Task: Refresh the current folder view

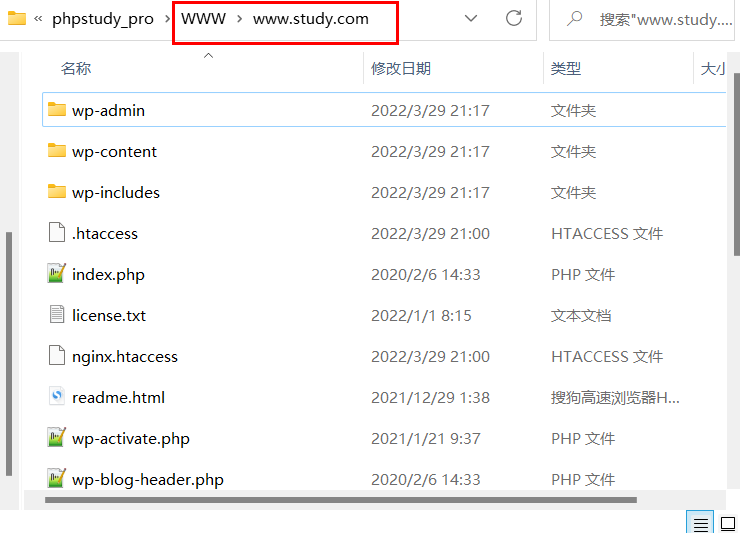Action: 513,18
